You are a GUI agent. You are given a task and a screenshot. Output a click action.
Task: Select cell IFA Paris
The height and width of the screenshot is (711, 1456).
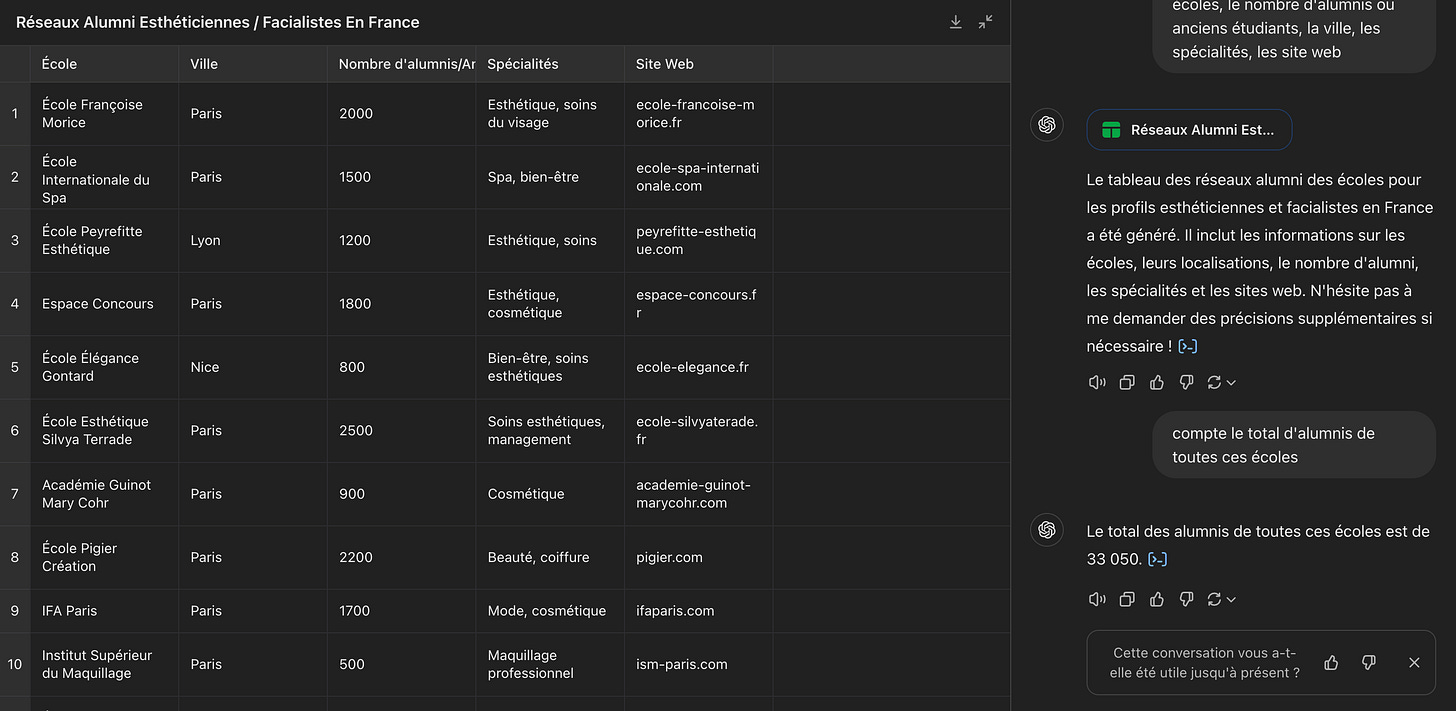[104, 611]
